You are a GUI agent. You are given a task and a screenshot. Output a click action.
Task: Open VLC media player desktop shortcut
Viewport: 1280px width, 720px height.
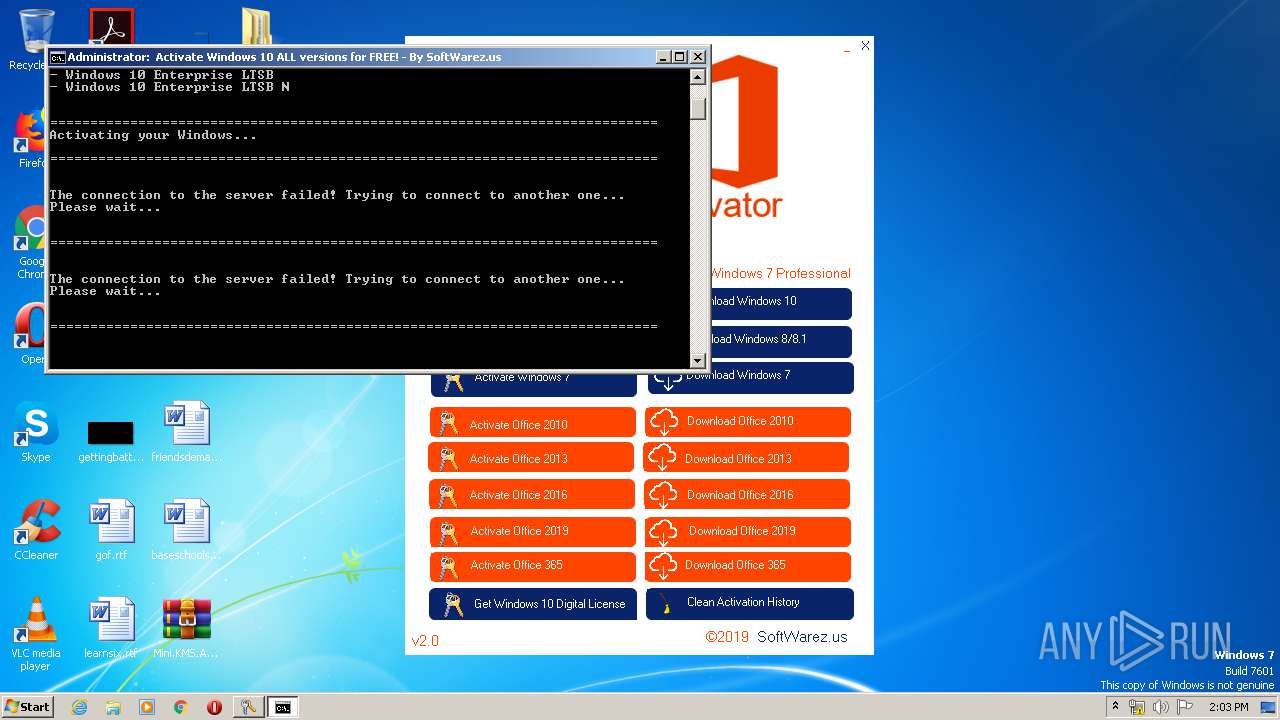[x=36, y=634]
